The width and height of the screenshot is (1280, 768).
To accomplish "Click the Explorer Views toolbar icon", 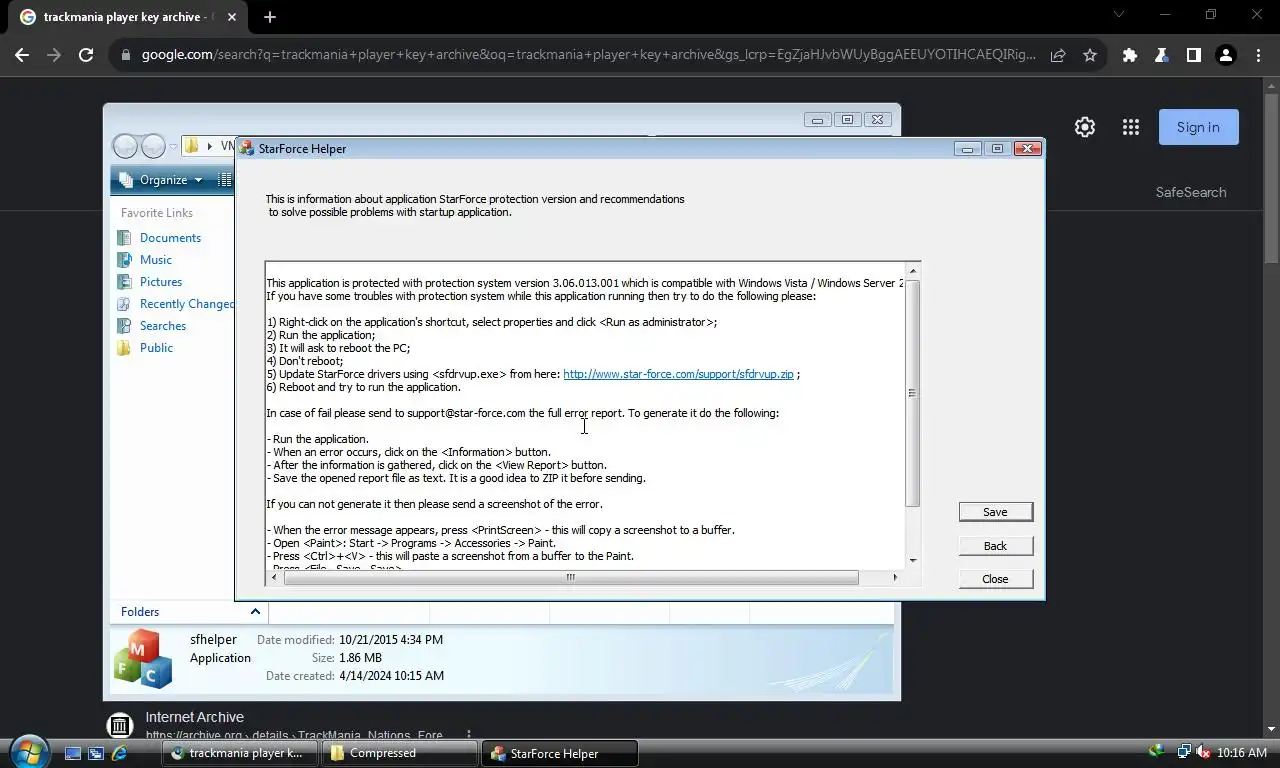I will (x=225, y=180).
